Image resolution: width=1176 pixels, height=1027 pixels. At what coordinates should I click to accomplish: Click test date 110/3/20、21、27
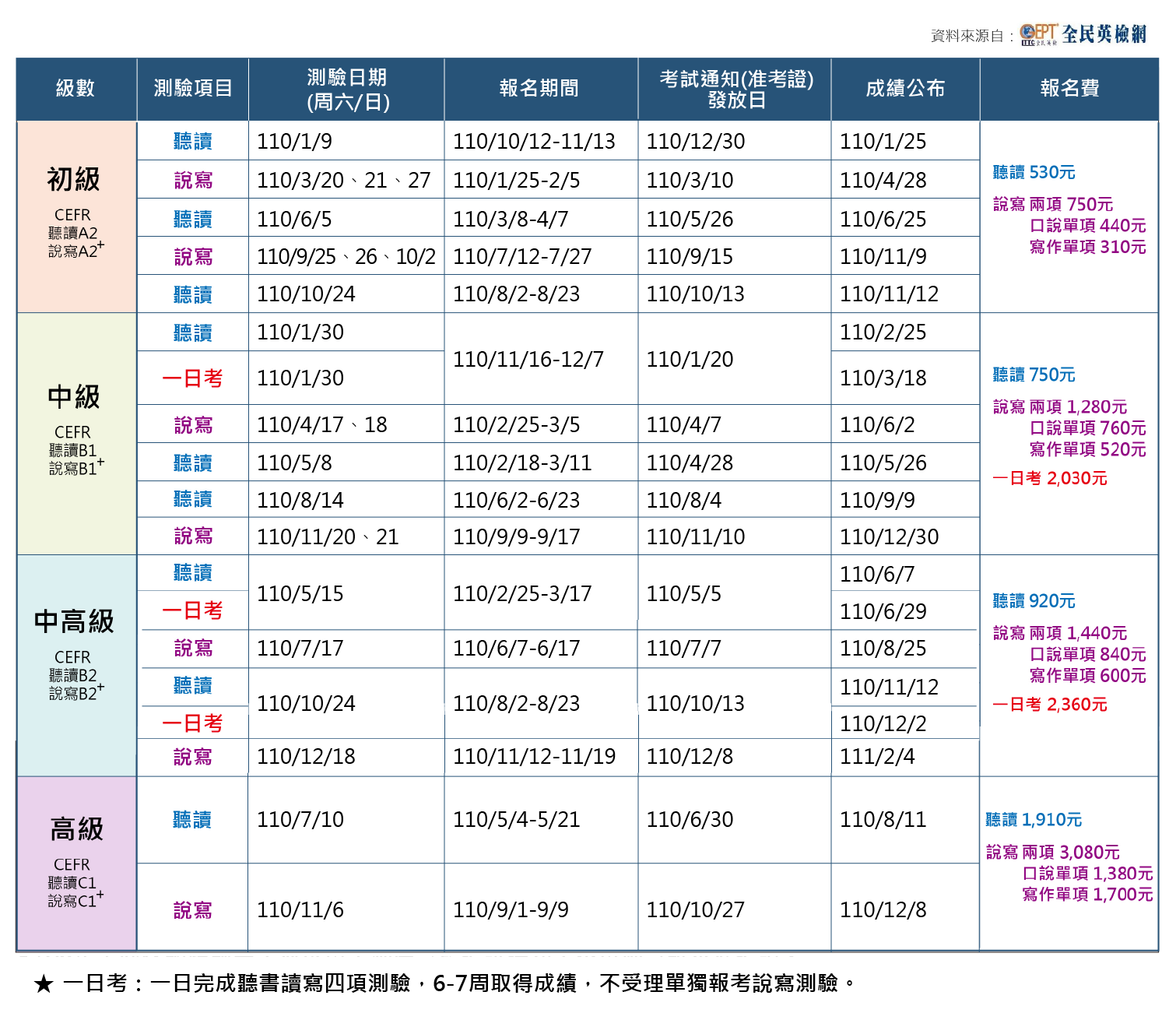[343, 181]
